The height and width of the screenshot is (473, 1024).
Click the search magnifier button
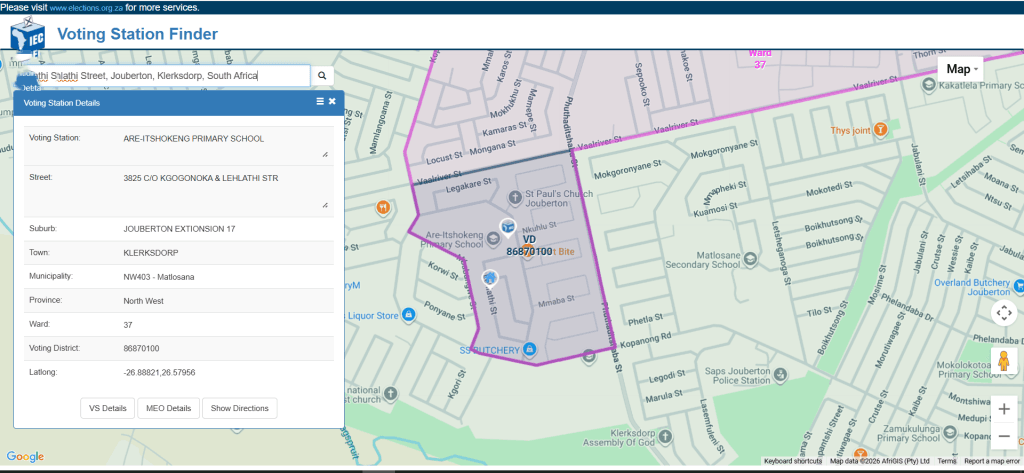point(322,75)
